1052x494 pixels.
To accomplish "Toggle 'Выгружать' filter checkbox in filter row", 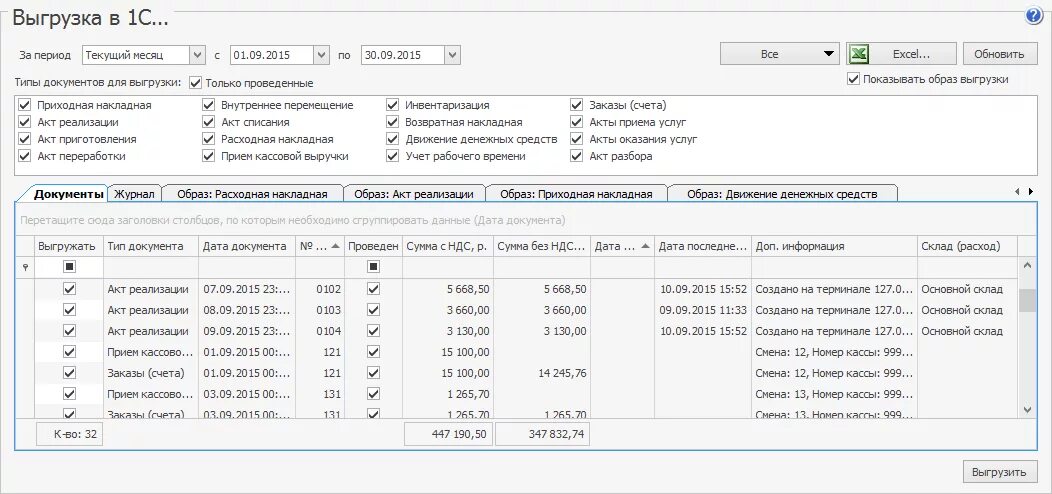I will click(69, 267).
